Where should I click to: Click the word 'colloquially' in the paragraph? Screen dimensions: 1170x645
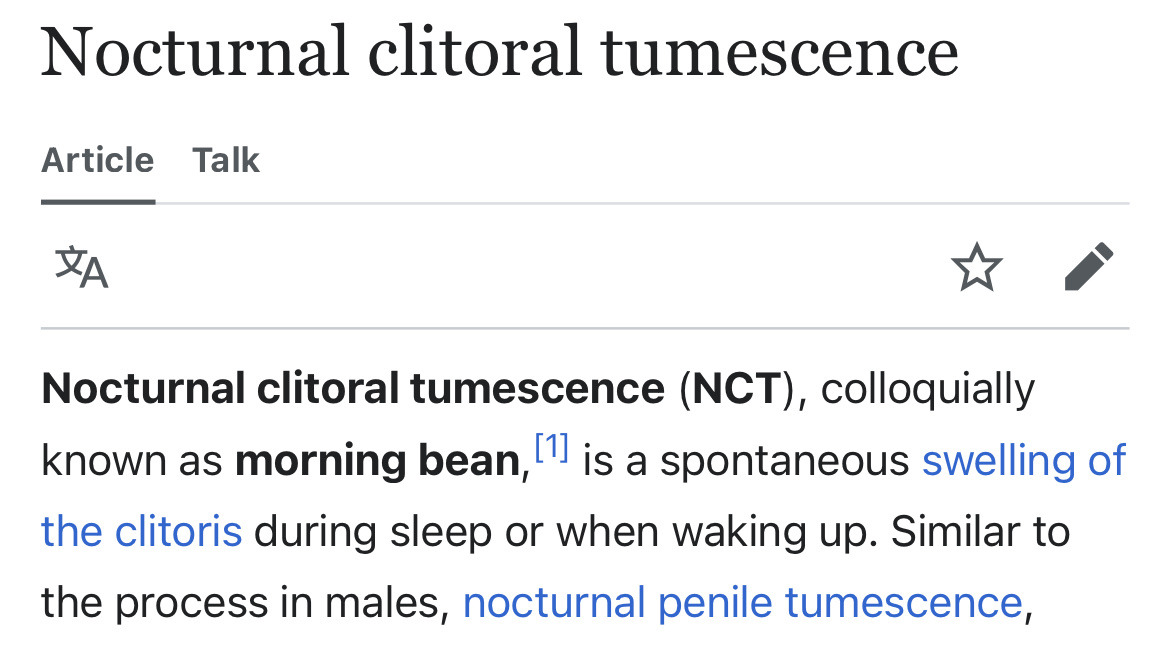coord(927,388)
